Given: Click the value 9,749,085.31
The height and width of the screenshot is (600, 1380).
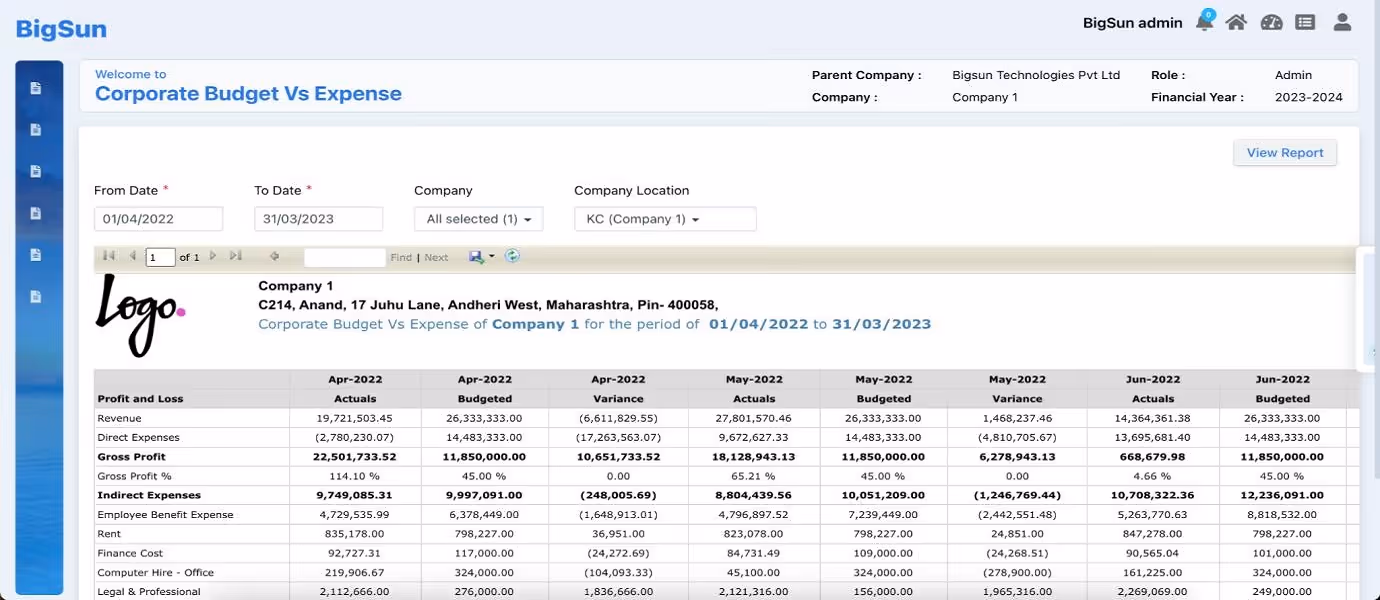Looking at the screenshot, I should pos(355,495).
